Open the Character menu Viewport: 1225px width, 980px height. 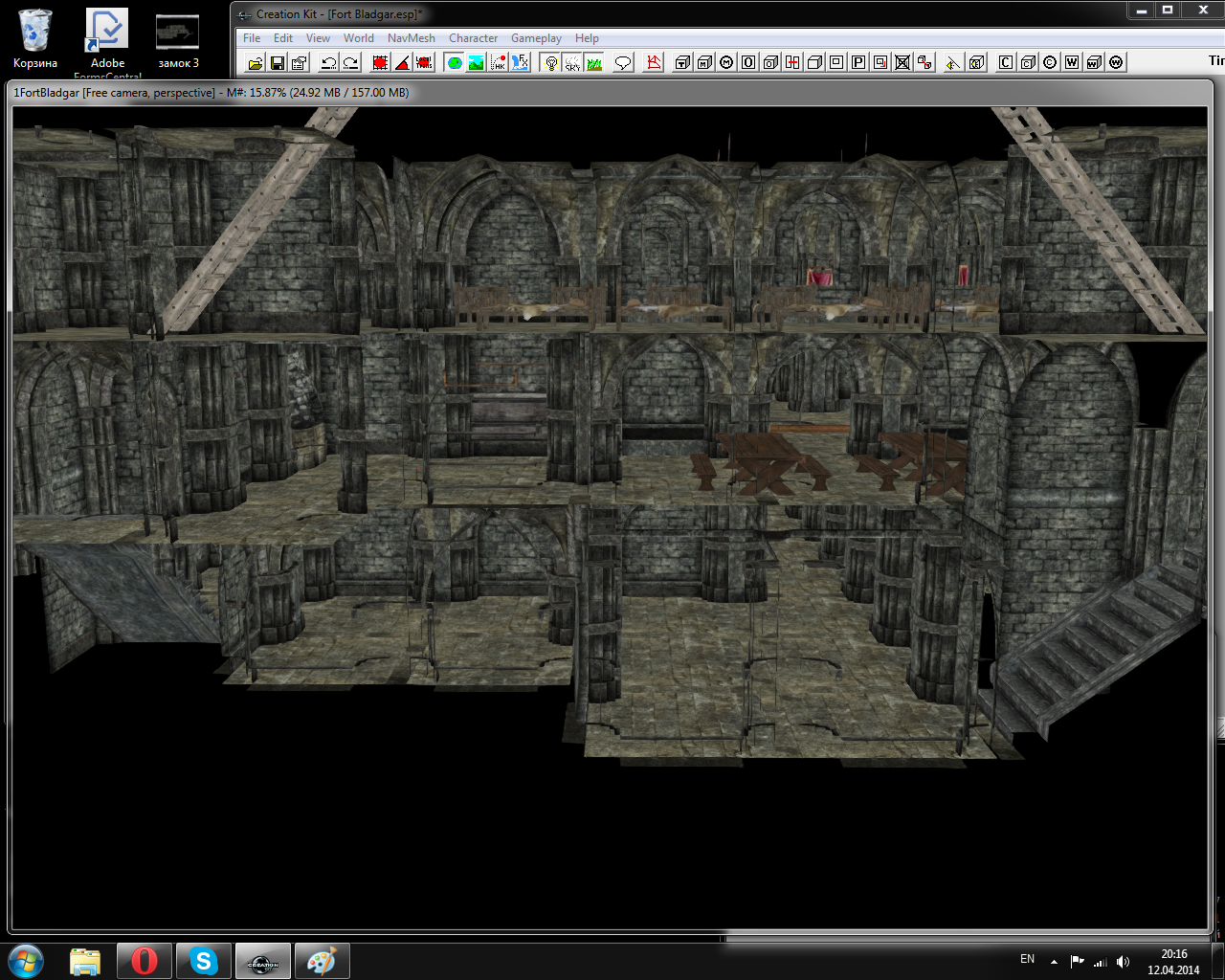click(473, 38)
